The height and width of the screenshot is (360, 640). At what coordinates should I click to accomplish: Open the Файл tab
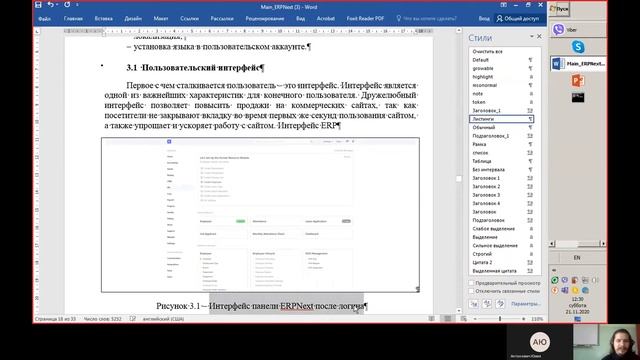(x=44, y=18)
